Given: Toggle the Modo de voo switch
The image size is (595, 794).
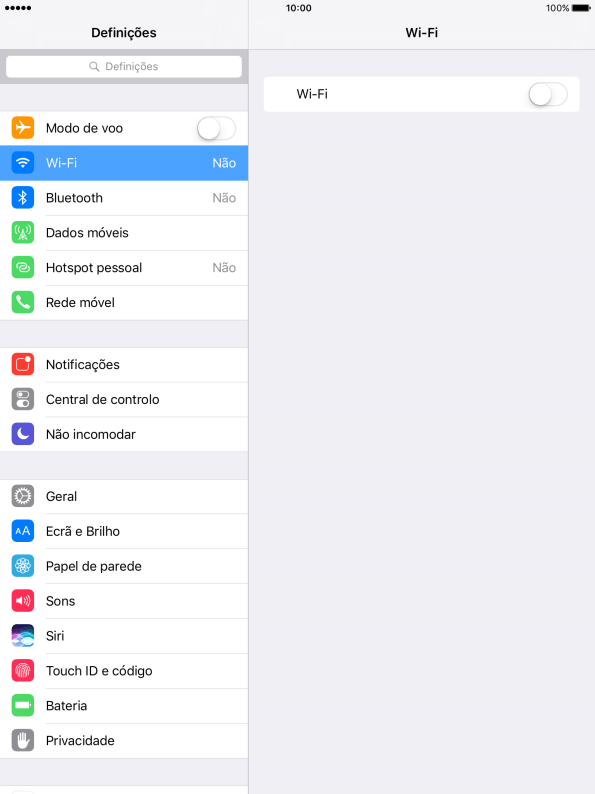Looking at the screenshot, I should pos(216,128).
